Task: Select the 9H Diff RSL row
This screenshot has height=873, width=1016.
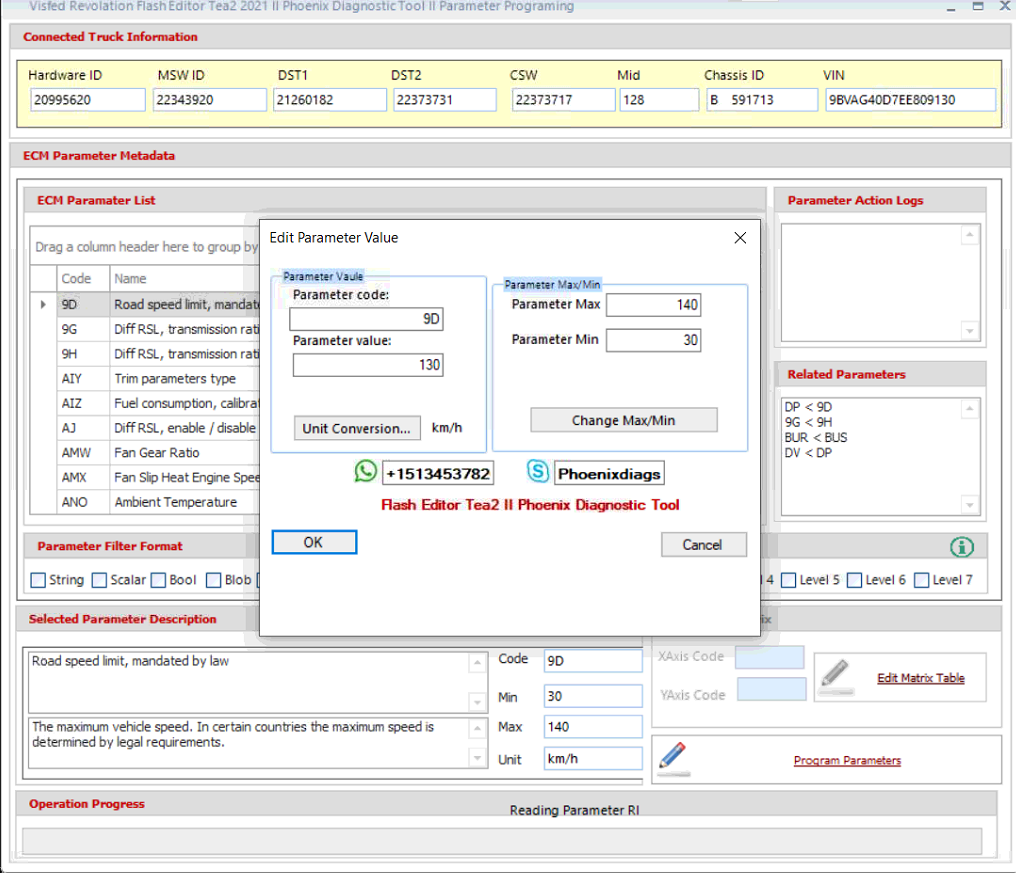Action: coord(145,354)
